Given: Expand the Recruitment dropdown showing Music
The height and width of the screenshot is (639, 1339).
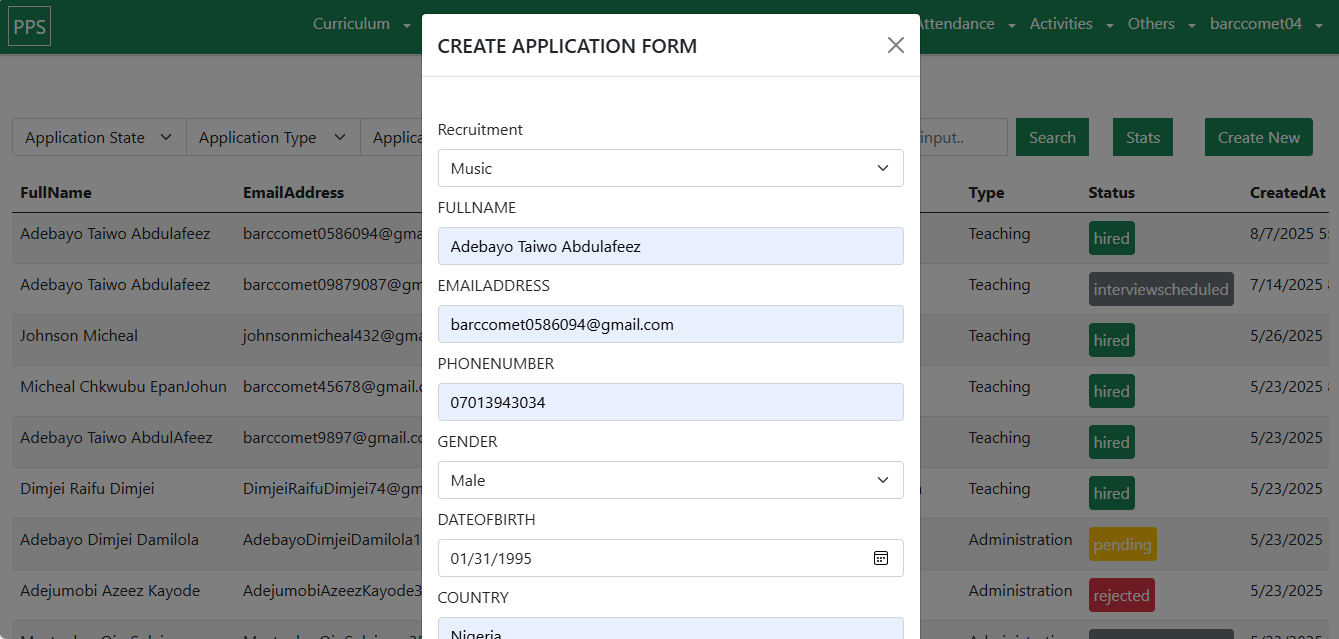Looking at the screenshot, I should 670,168.
